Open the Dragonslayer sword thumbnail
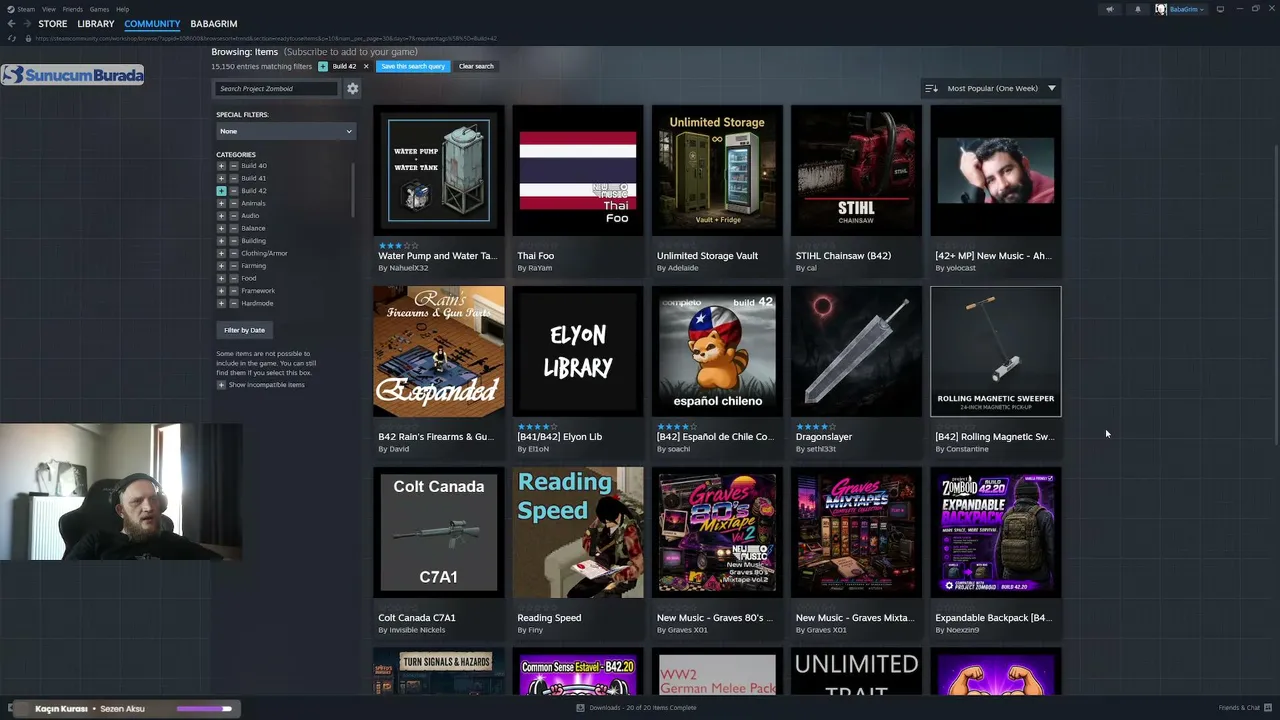 tap(856, 352)
